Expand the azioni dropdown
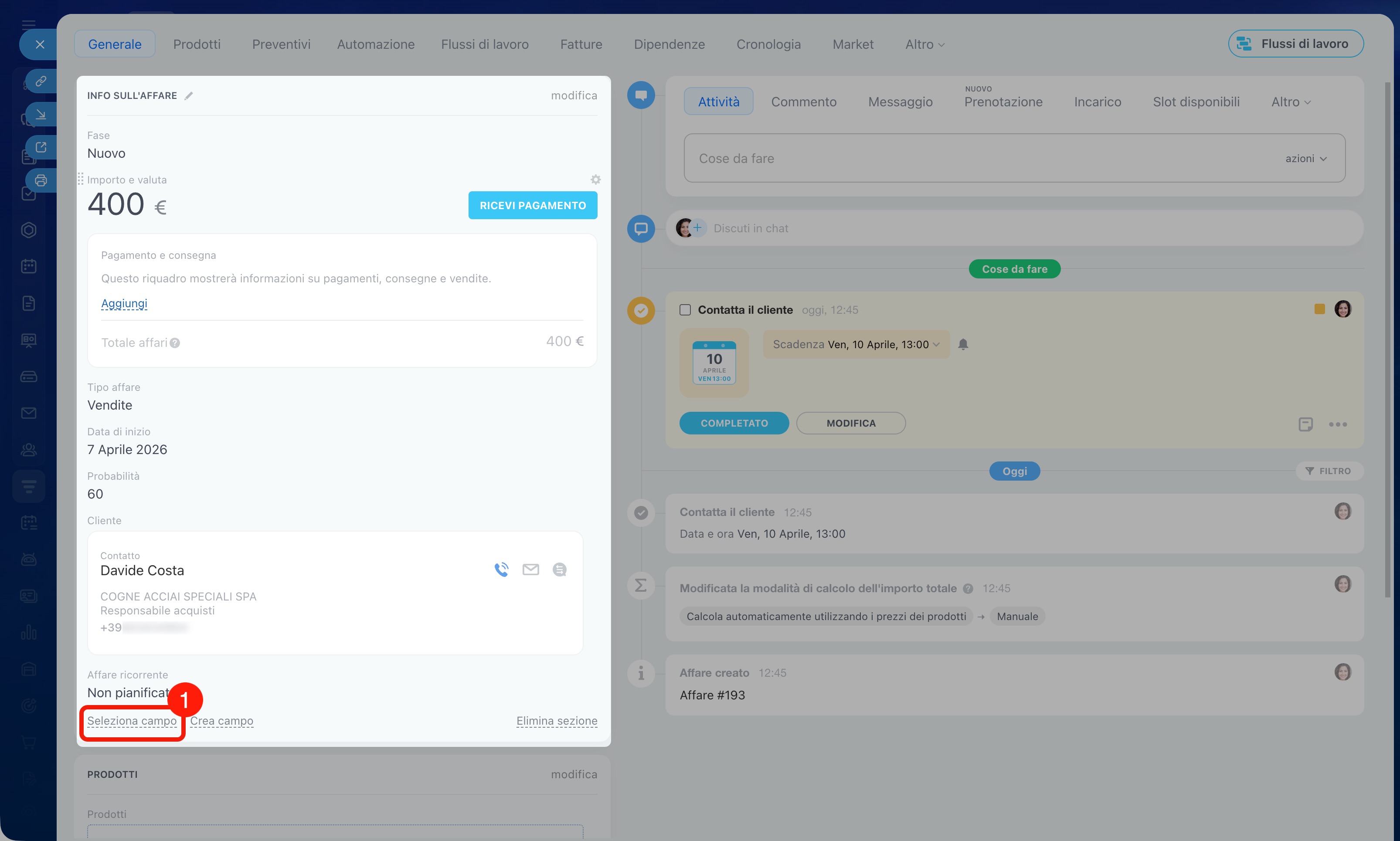The image size is (1400, 841). click(x=1306, y=159)
